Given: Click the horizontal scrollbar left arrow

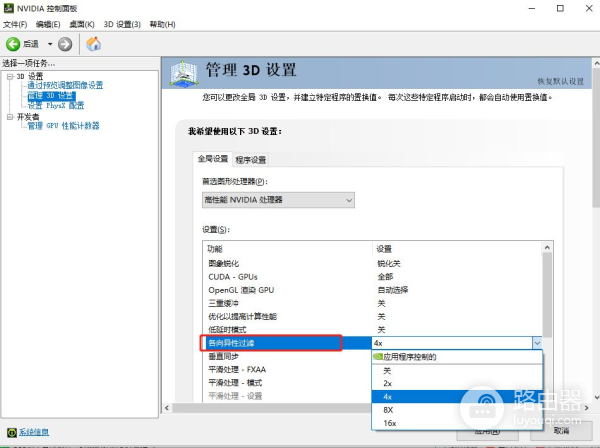Looking at the screenshot, I should (x=167, y=408).
